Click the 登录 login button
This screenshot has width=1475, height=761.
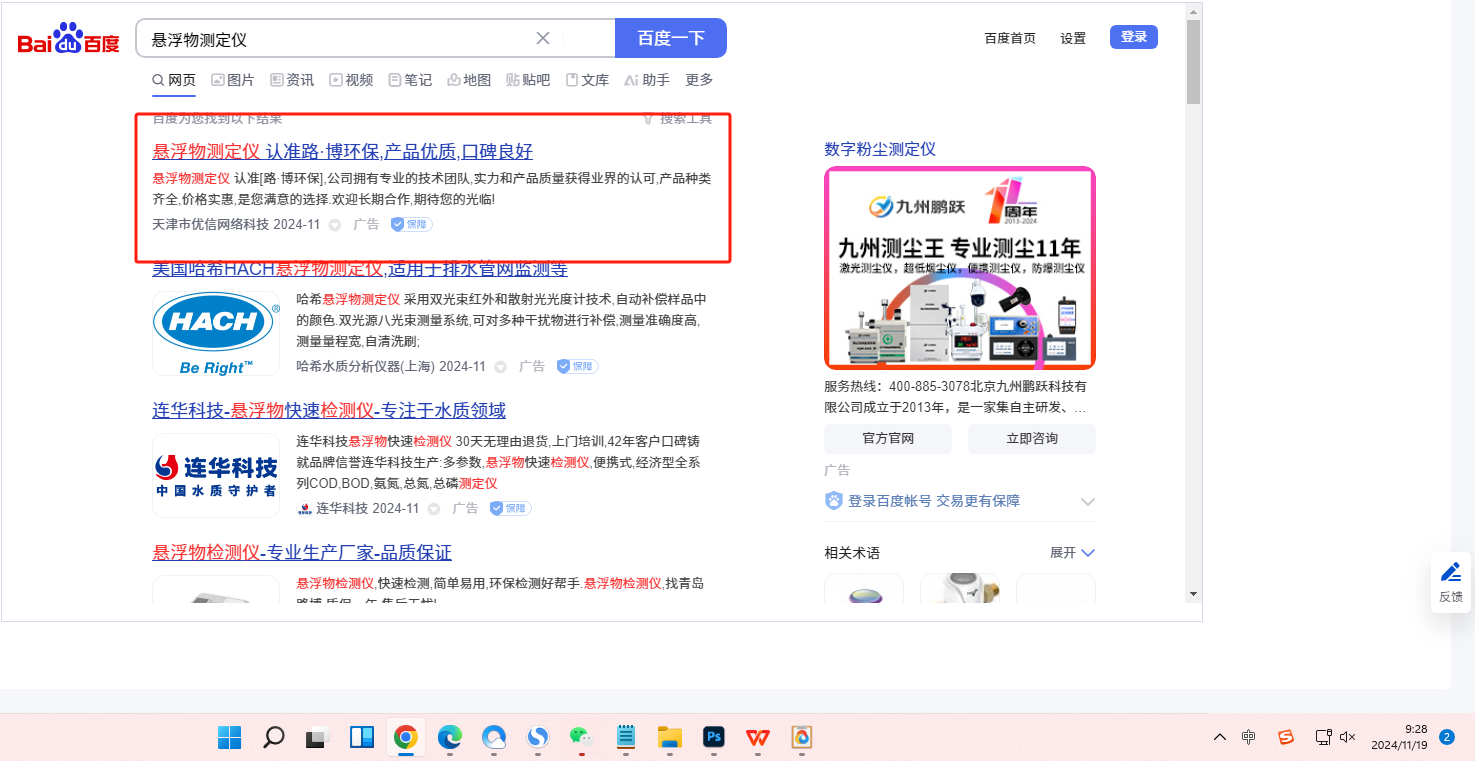tap(1134, 37)
